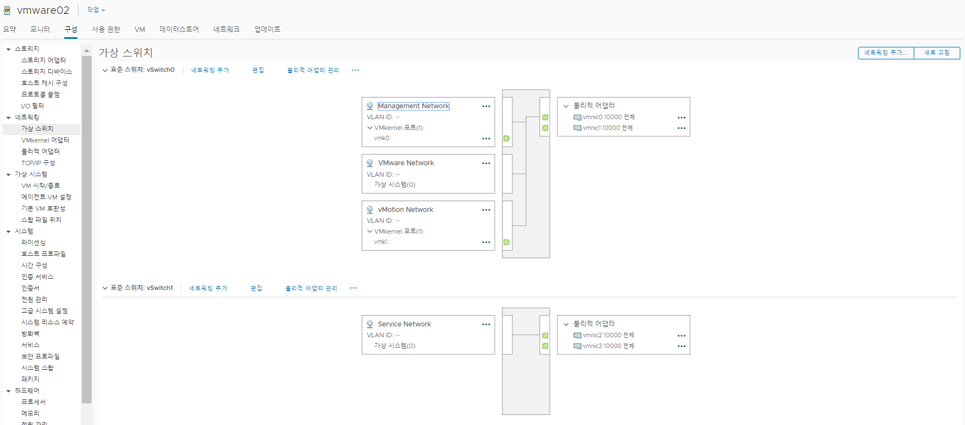Click the Service Network port group icon
The width and height of the screenshot is (965, 425).
[370, 324]
